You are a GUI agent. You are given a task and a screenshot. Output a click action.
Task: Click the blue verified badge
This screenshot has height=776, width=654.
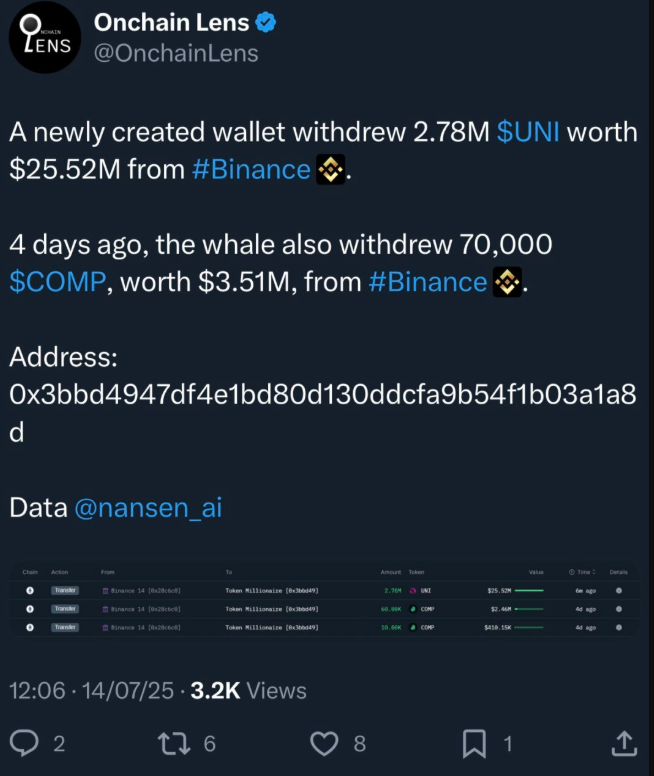tap(266, 23)
